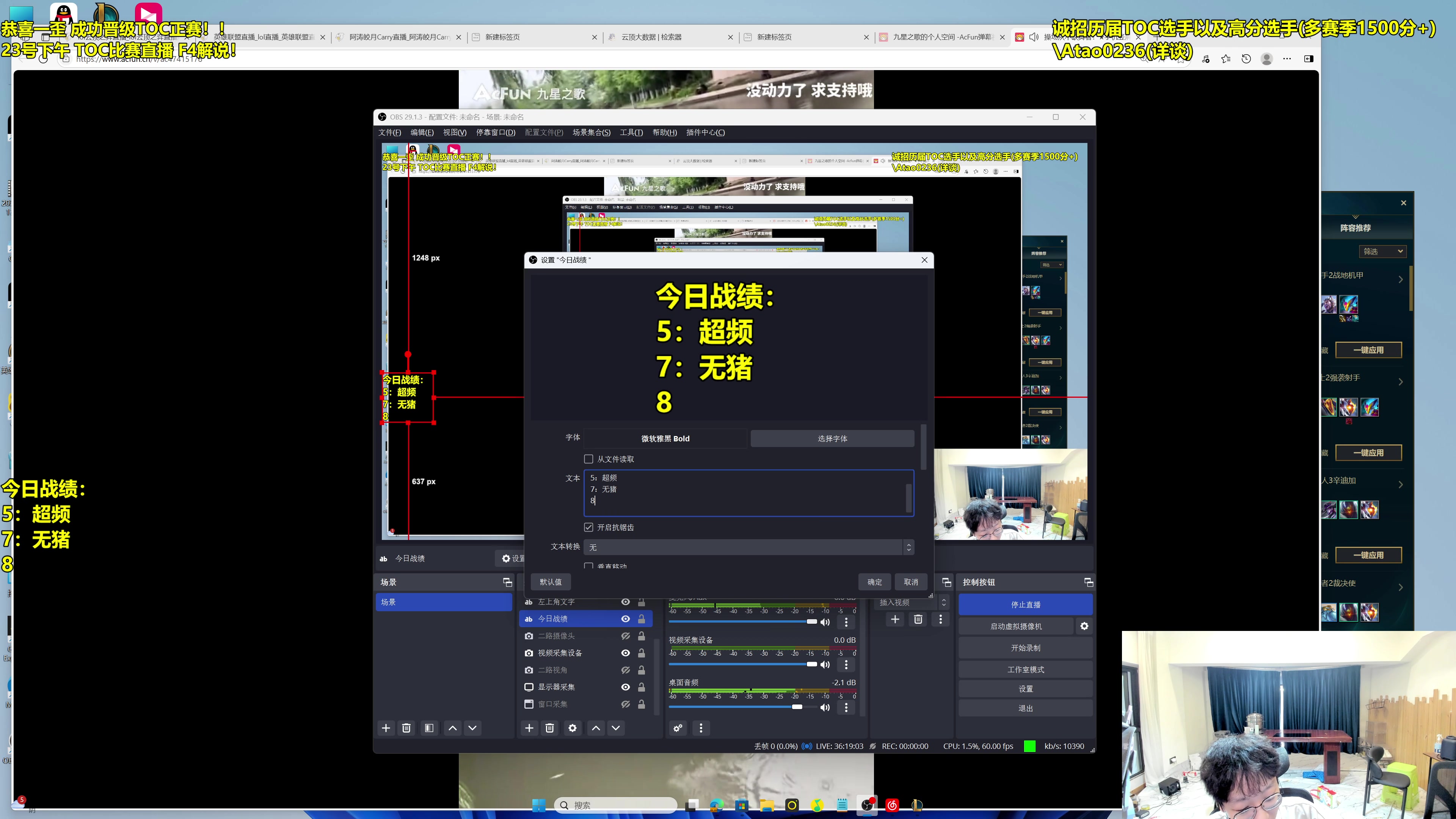Move source down with arrow icon
The image size is (1456, 819).
615,728
